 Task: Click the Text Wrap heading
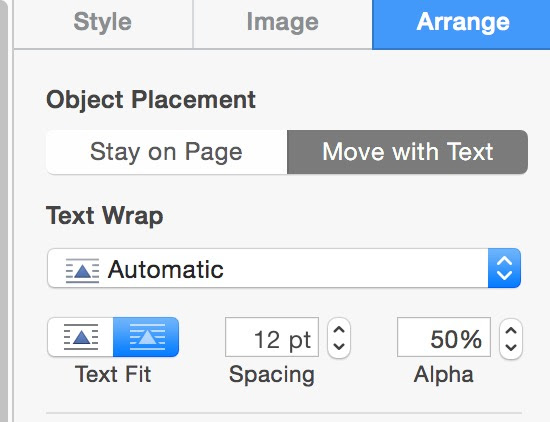[x=105, y=215]
